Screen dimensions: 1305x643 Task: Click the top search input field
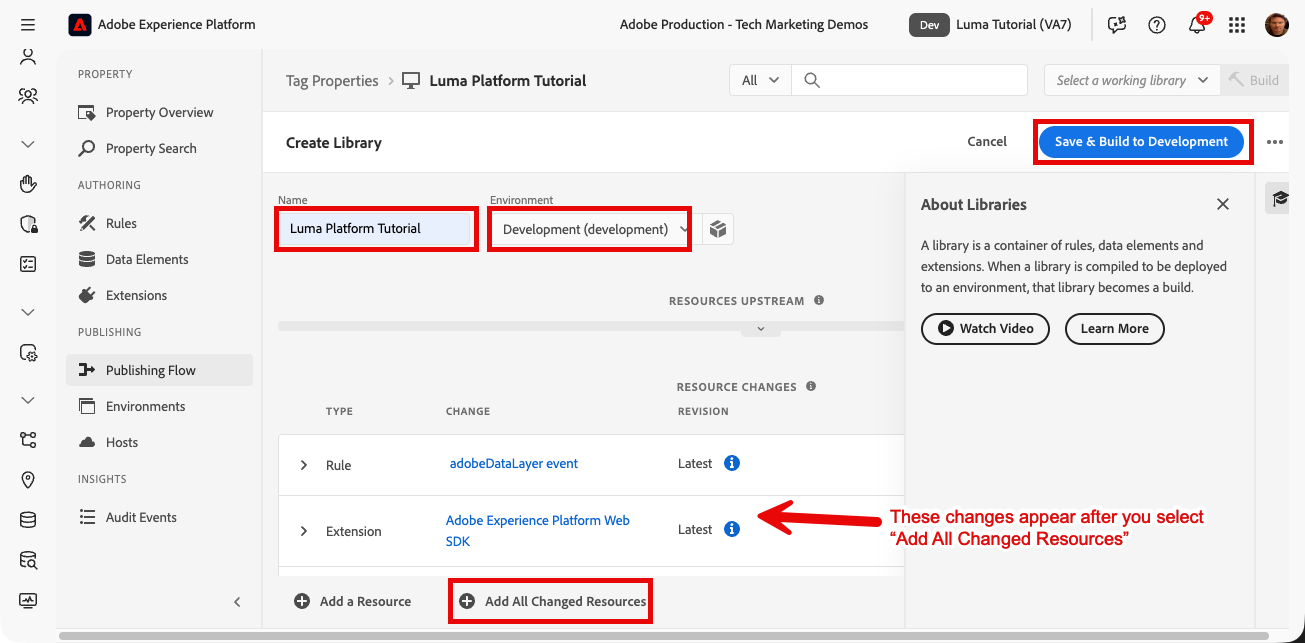point(910,80)
